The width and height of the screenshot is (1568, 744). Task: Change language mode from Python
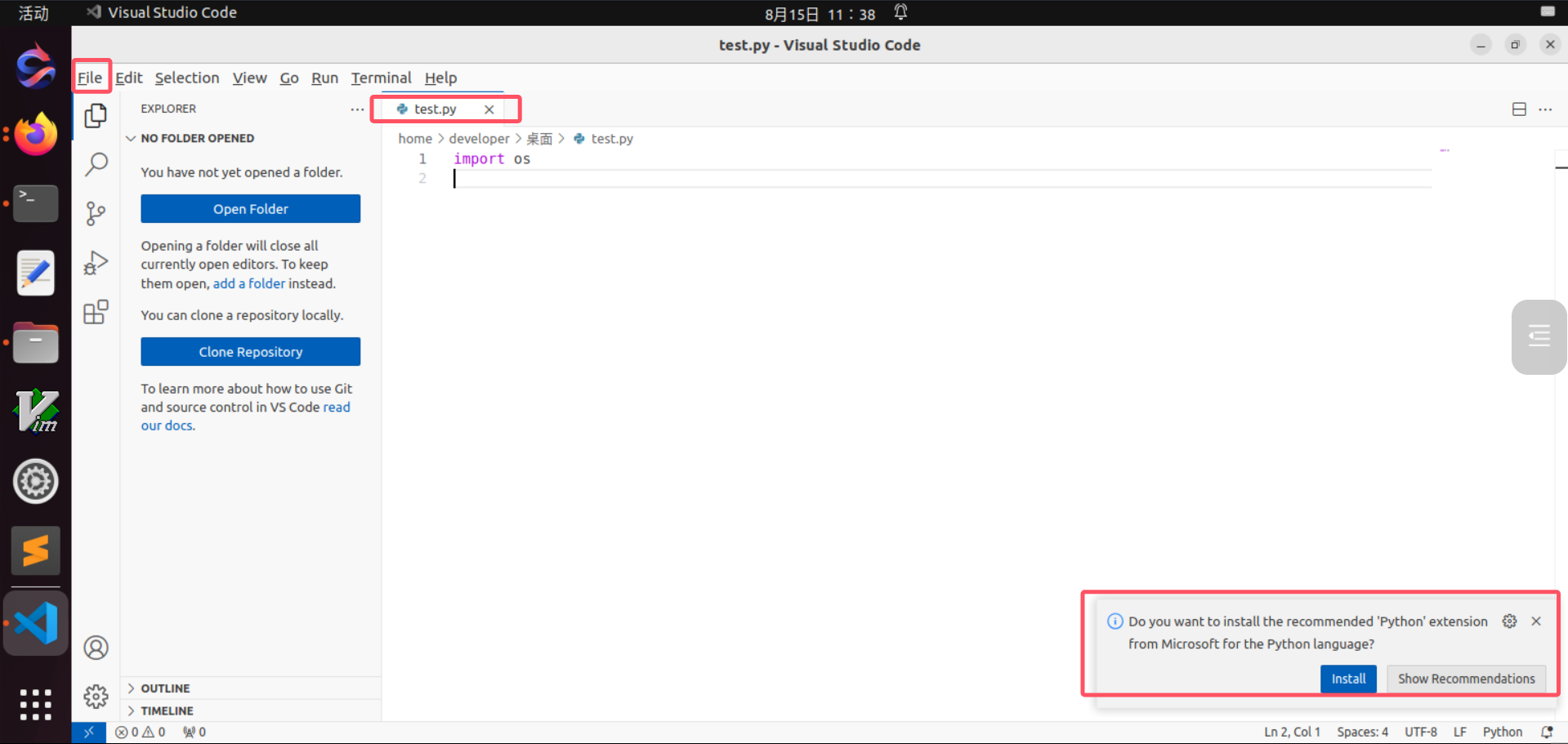1503,732
